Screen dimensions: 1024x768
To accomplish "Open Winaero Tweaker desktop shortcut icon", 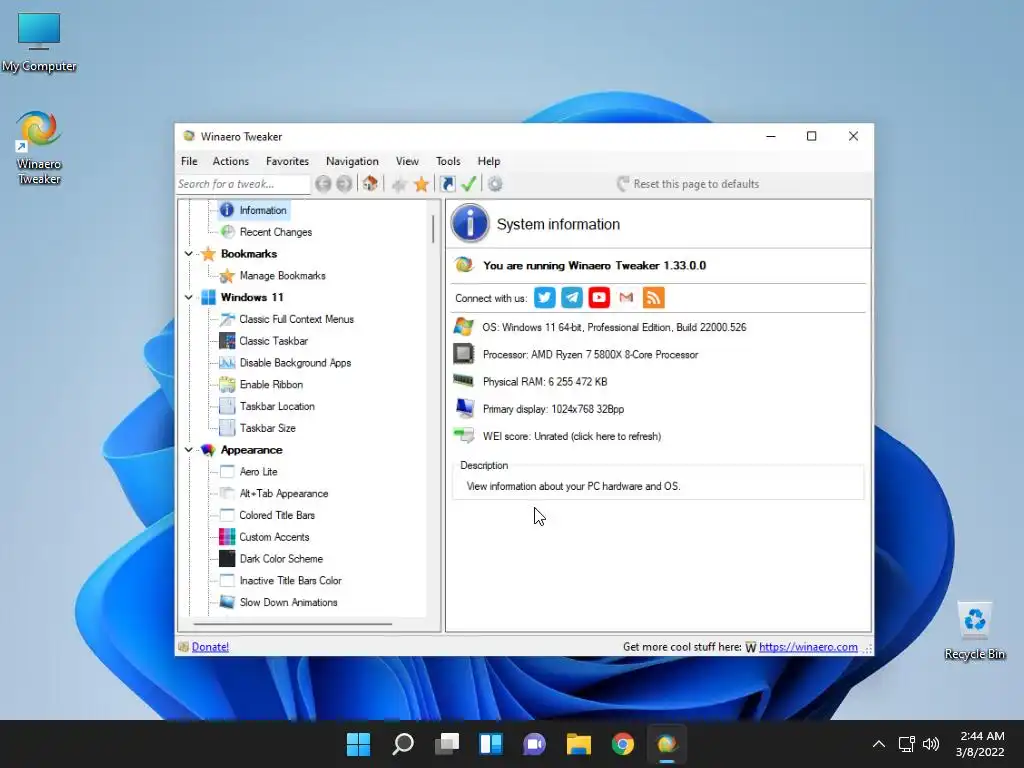I will tap(39, 149).
